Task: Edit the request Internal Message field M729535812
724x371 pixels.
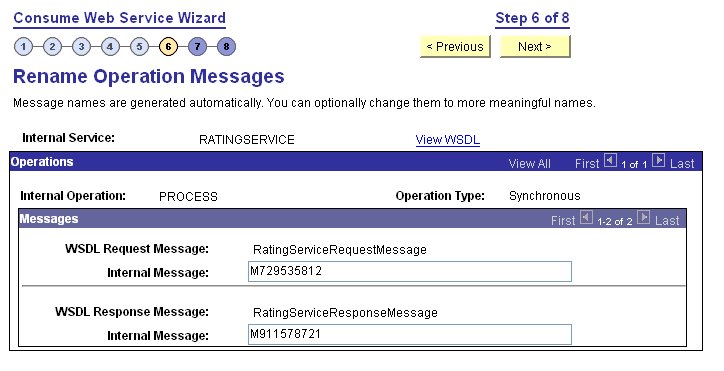Action: point(410,272)
